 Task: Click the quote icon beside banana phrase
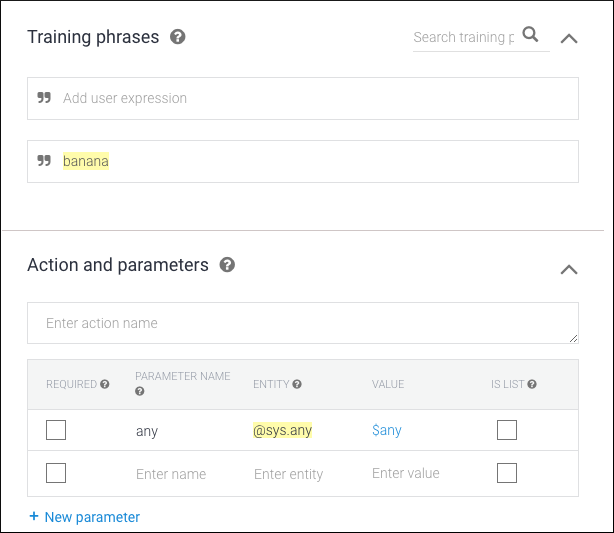coord(44,161)
